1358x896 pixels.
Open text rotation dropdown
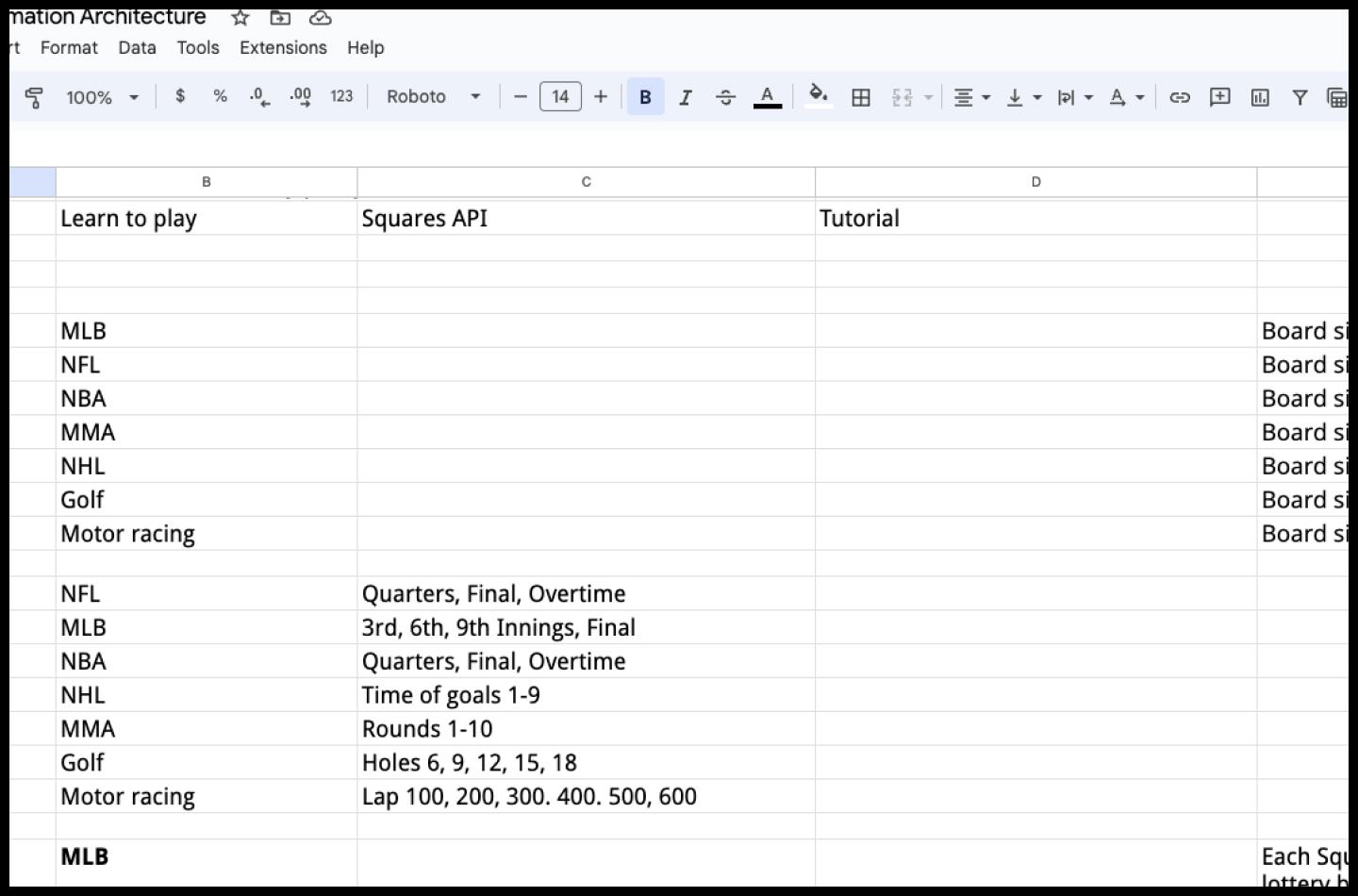point(1126,97)
